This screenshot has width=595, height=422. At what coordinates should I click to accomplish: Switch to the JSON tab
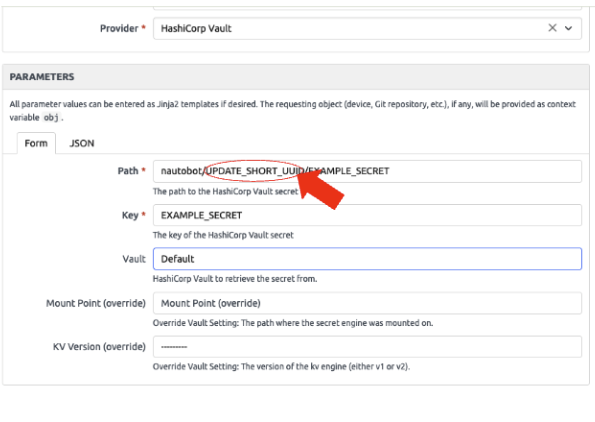(82, 143)
